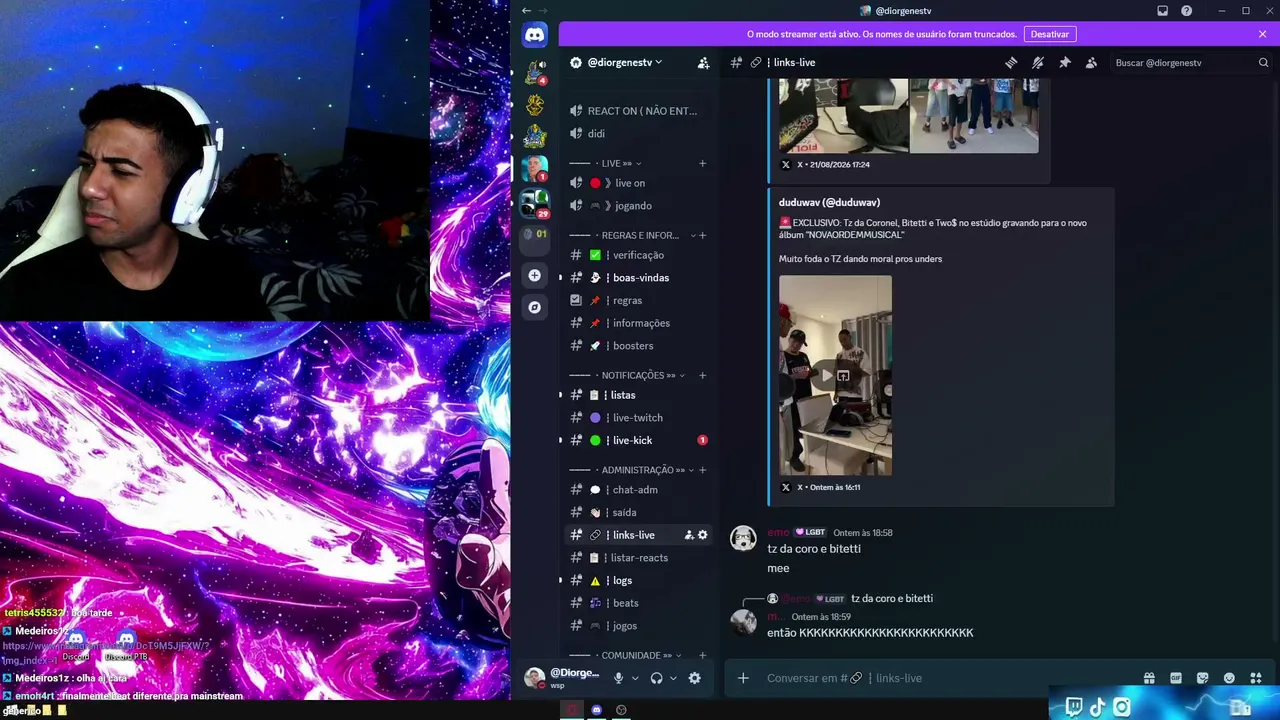Open the live-twitch channel
Viewport: 1280px width, 720px height.
coord(638,418)
